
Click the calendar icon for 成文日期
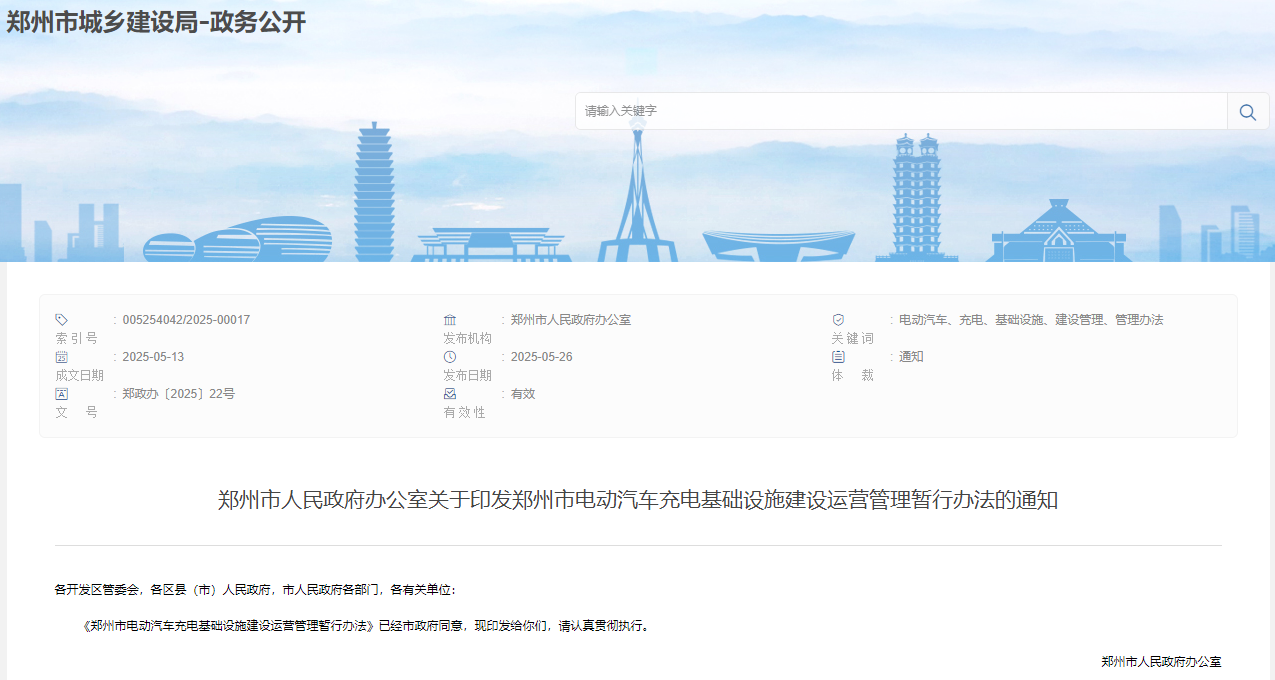(61, 357)
